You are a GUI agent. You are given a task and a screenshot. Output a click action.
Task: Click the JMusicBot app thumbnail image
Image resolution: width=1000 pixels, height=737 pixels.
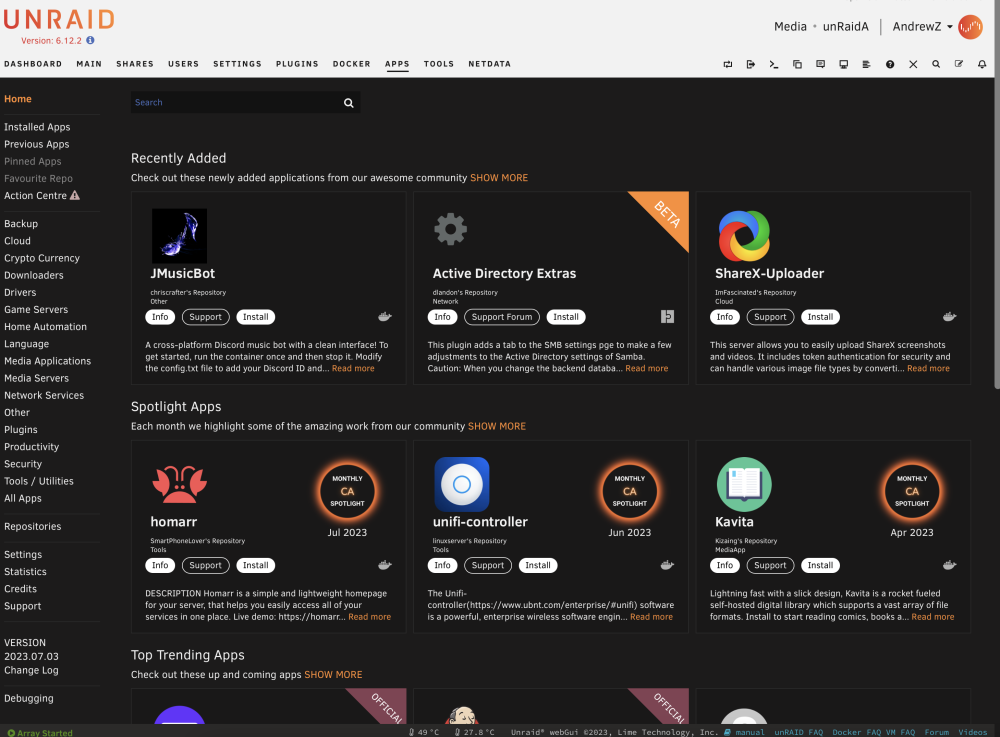pos(179,236)
